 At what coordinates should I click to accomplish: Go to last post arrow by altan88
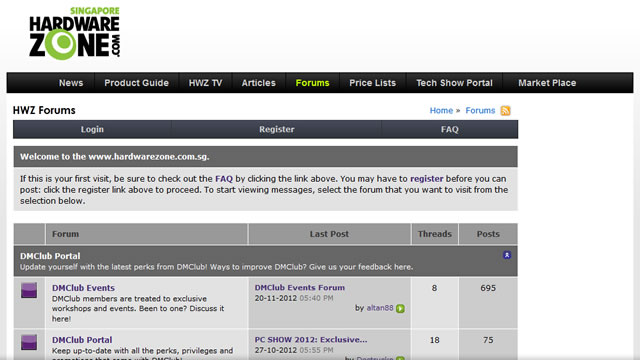(x=400, y=309)
